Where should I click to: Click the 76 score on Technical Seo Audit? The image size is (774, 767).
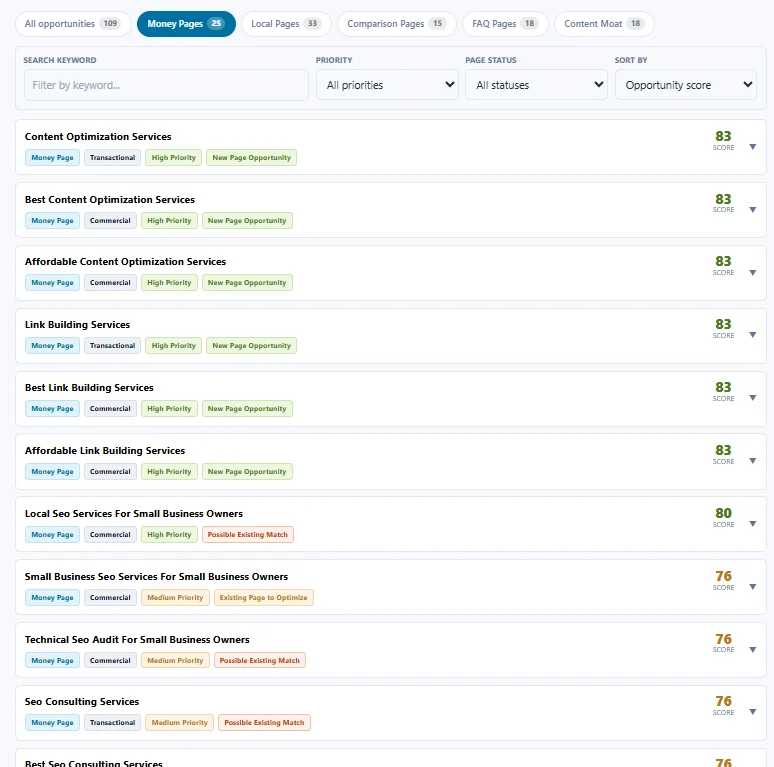[723, 639]
